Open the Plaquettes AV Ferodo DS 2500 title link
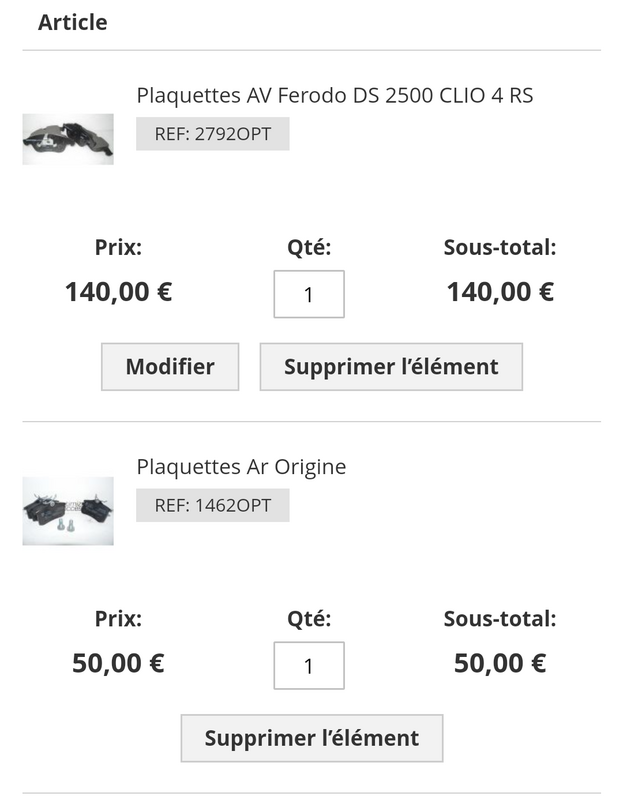623x800 pixels. coord(335,96)
